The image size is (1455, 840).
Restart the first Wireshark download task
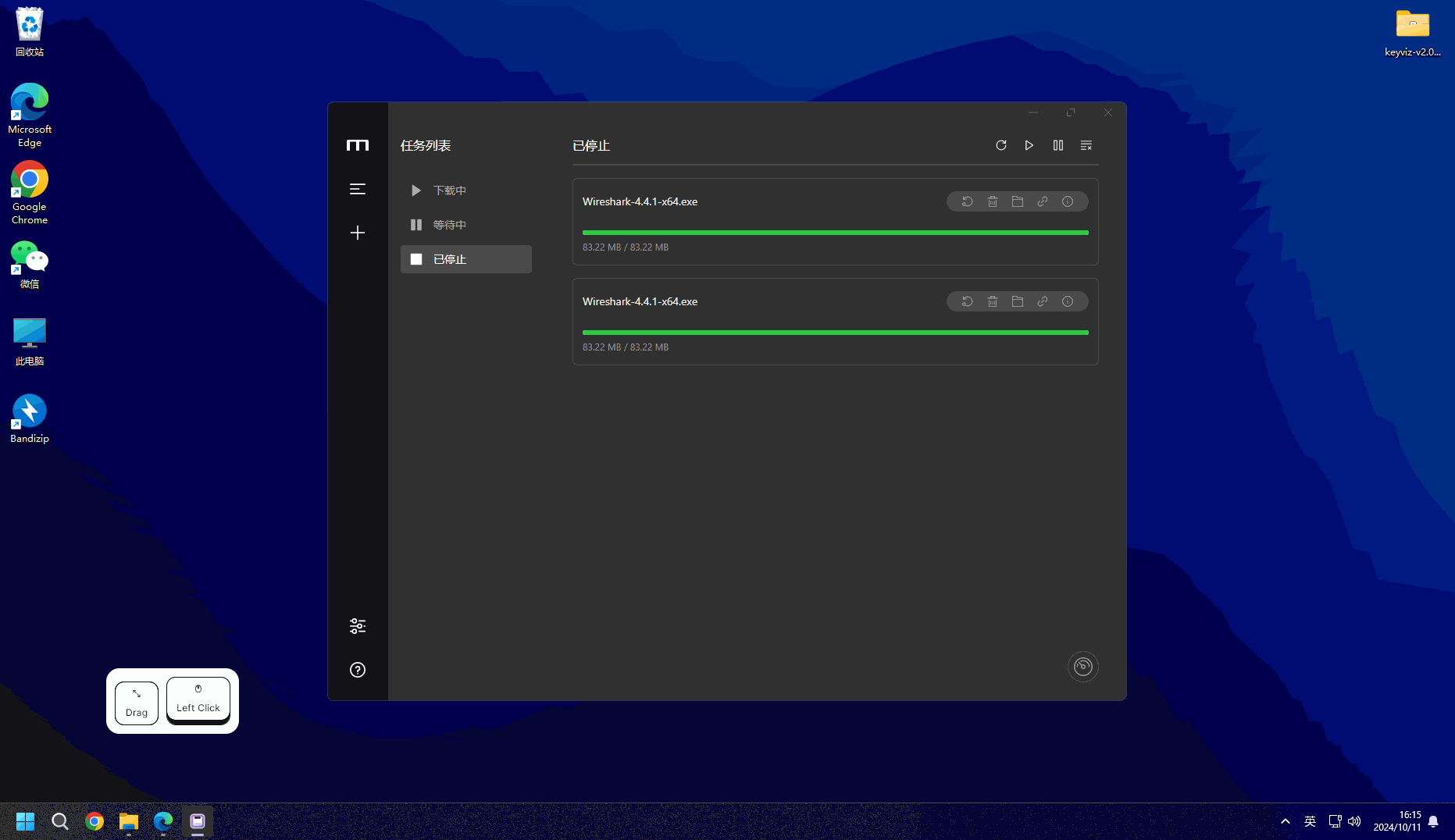coord(968,201)
